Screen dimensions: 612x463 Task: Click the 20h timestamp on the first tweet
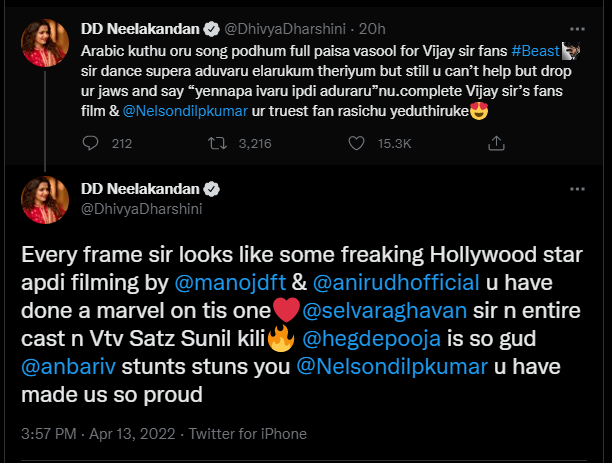point(369,27)
